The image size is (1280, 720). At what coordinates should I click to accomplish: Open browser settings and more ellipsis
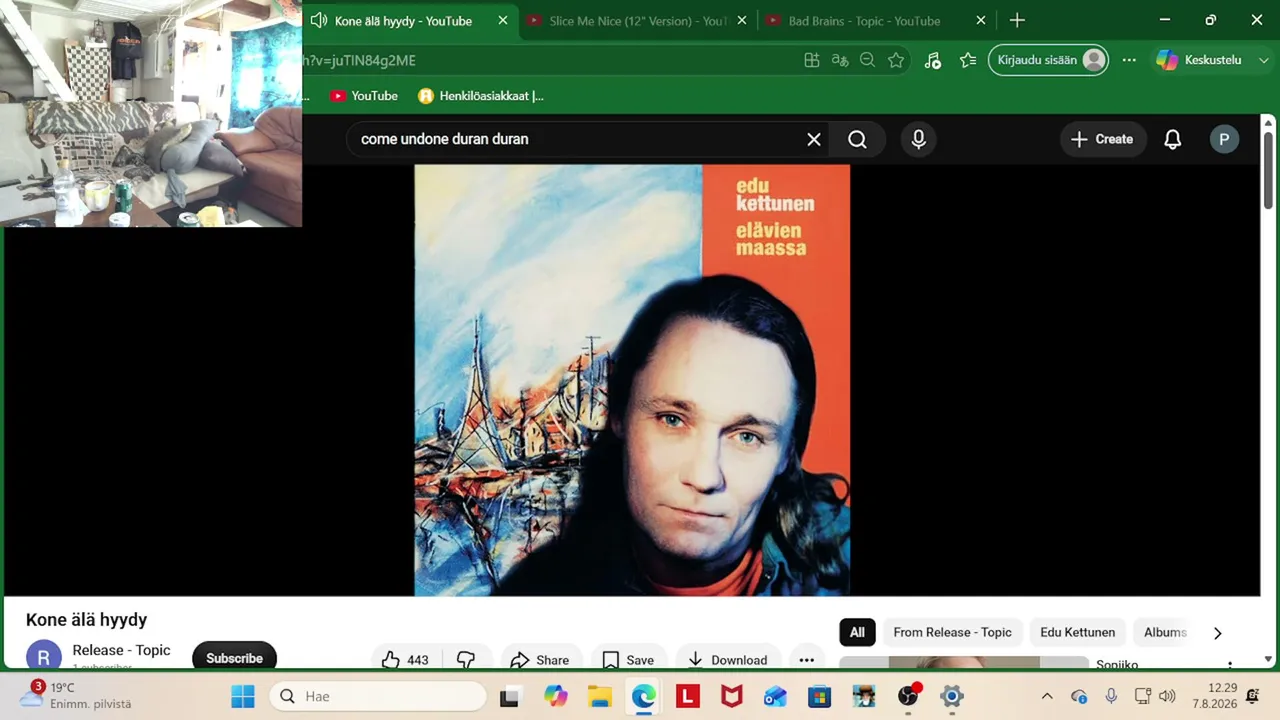point(1129,60)
